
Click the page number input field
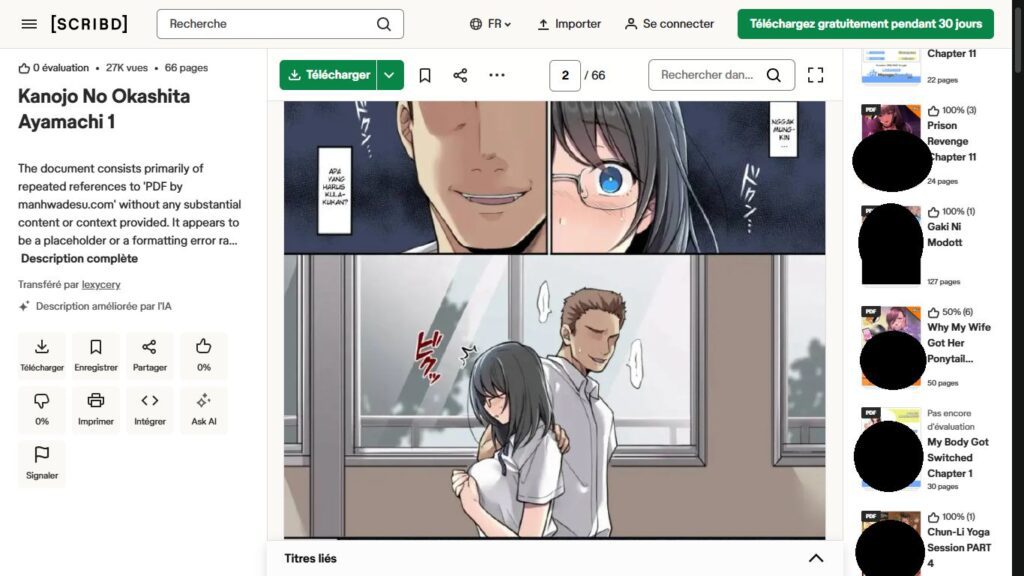point(565,75)
